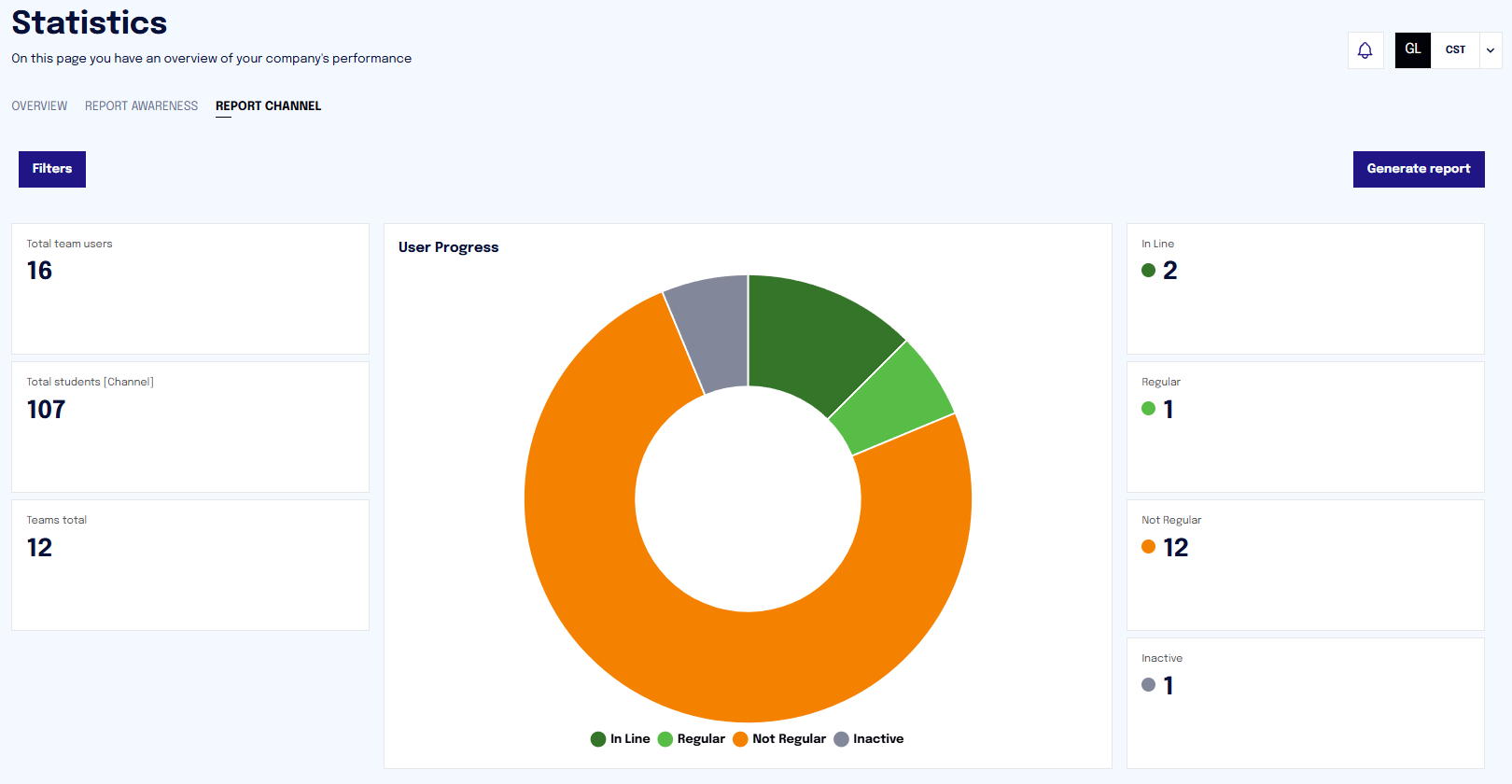Image resolution: width=1512 pixels, height=784 pixels.
Task: Toggle Regular legend item in chart
Action: pyautogui.click(x=692, y=738)
